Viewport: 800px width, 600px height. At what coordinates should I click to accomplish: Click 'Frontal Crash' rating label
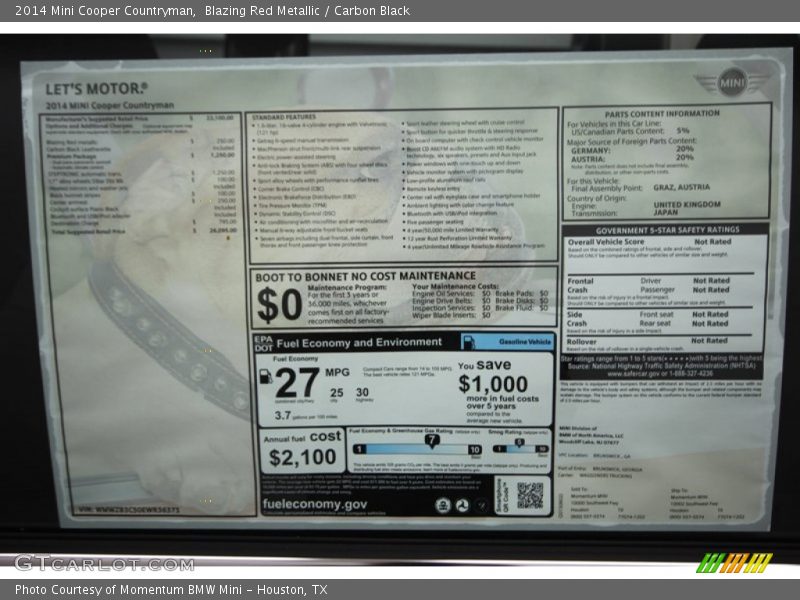tap(580, 285)
